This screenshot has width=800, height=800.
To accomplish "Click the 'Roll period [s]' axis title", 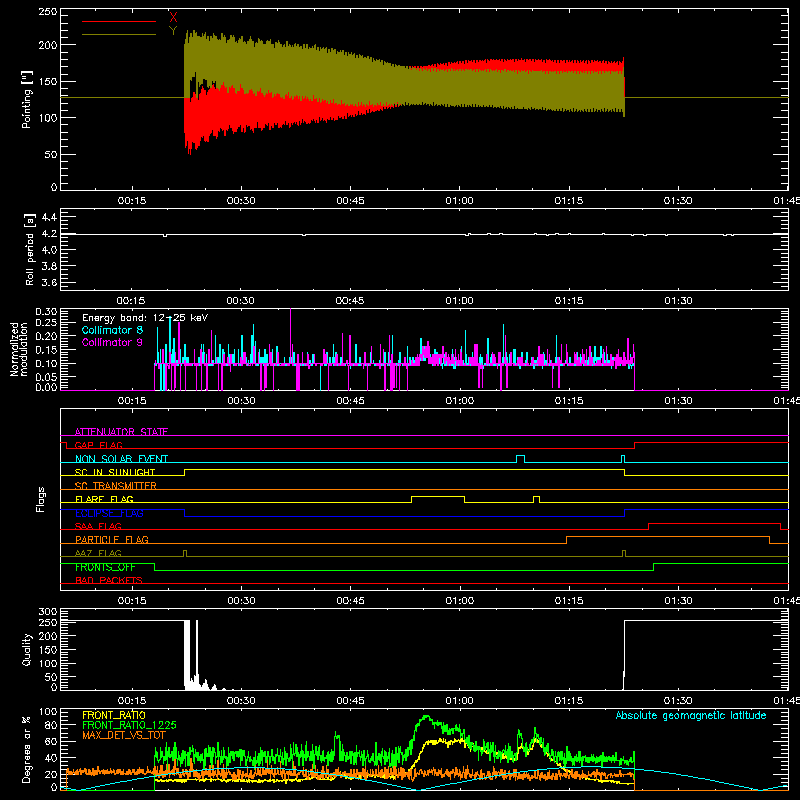I will (30, 249).
